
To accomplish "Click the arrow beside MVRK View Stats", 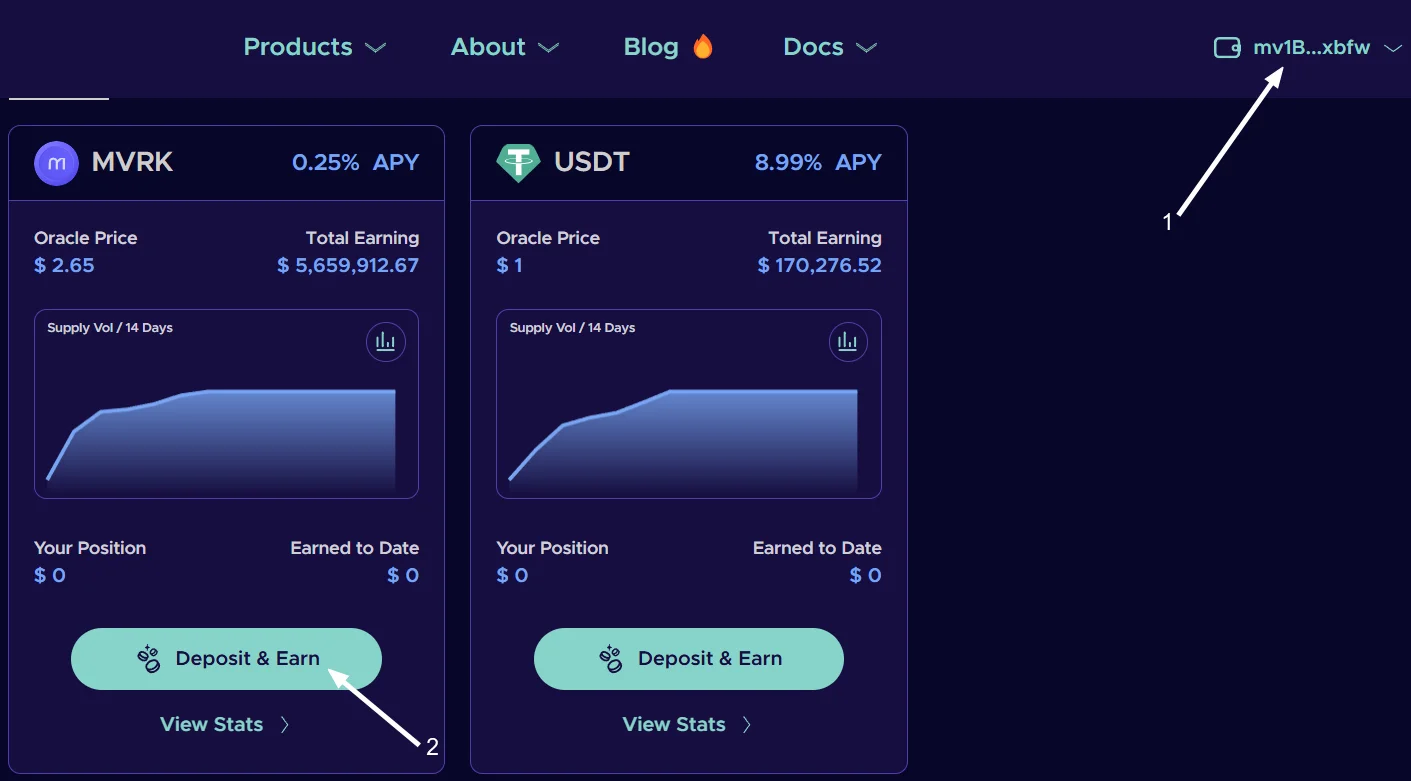I will [285, 725].
